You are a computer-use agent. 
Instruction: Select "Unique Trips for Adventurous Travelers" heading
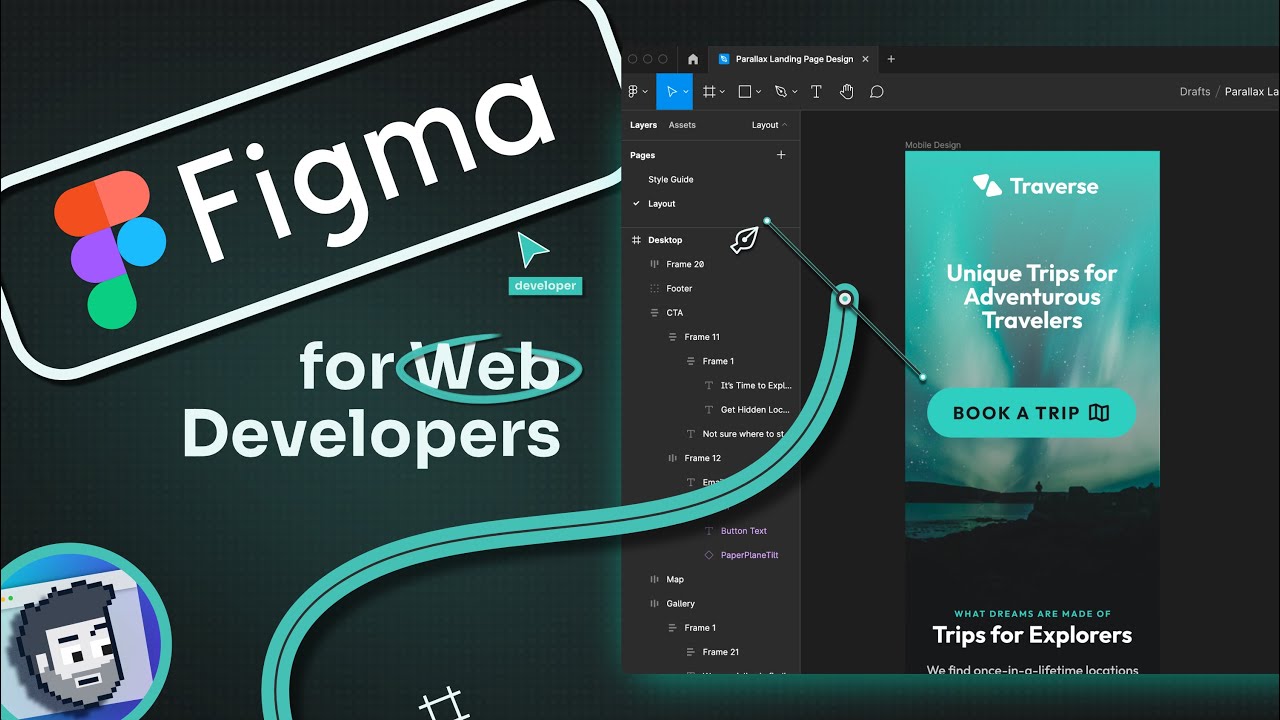click(1032, 297)
